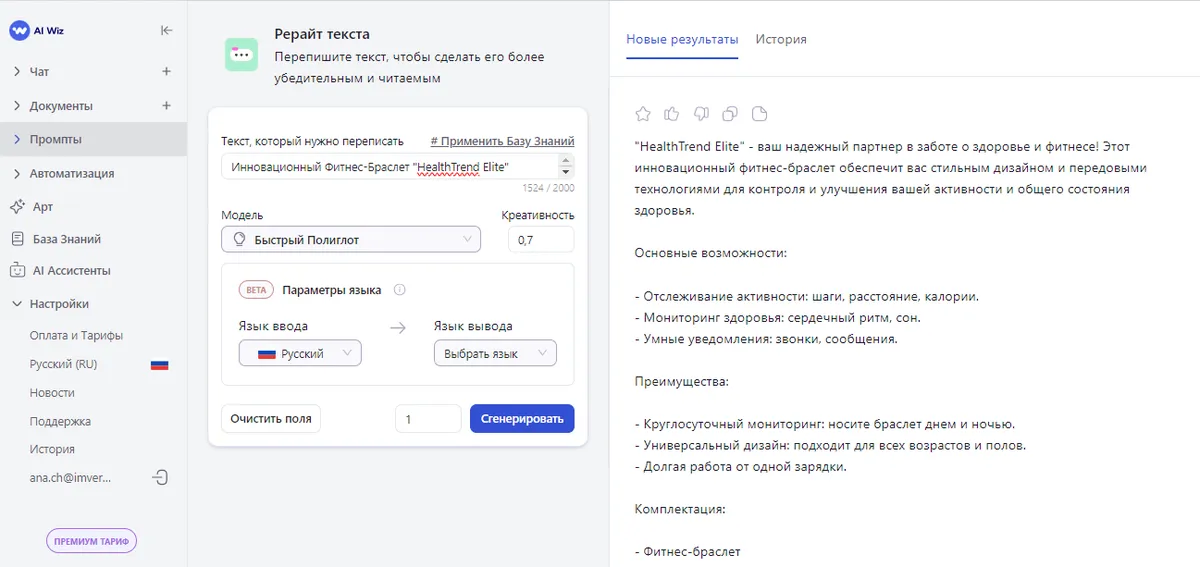Open the Быстрый Полиглот model dropdown
This screenshot has width=1200, height=567.
[x=351, y=239]
